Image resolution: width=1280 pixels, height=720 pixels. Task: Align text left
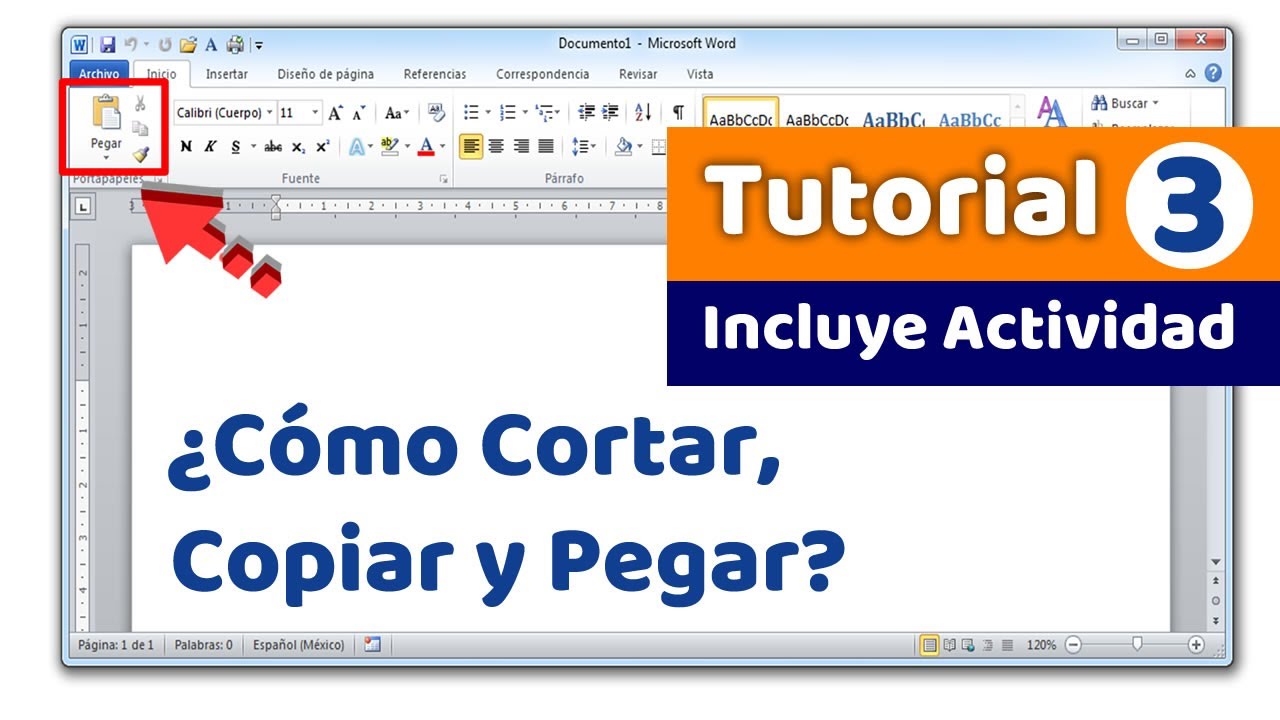(x=471, y=146)
